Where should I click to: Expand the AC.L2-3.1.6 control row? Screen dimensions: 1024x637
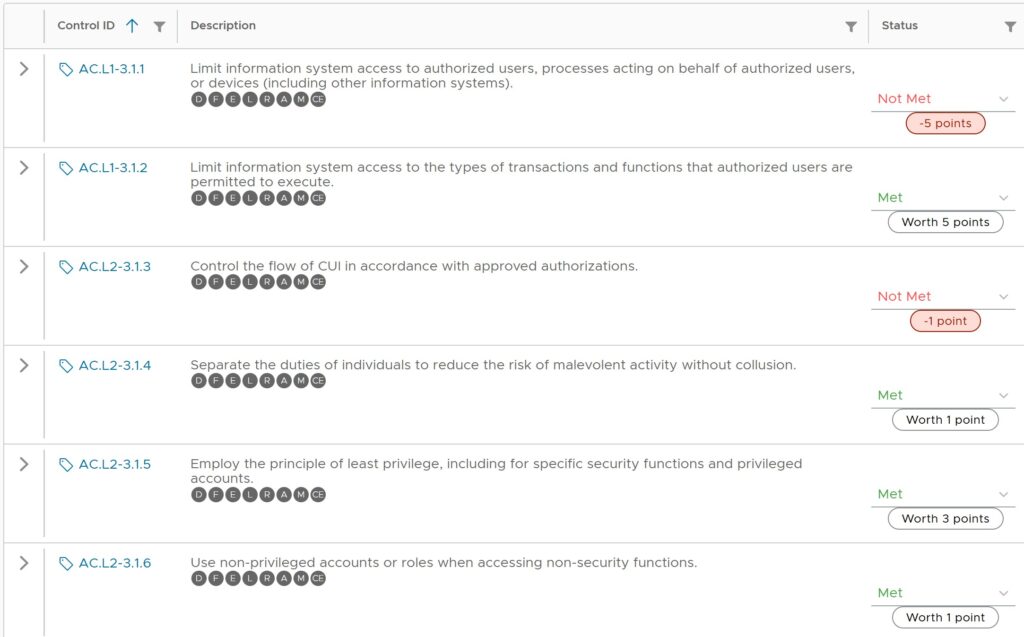pos(24,563)
